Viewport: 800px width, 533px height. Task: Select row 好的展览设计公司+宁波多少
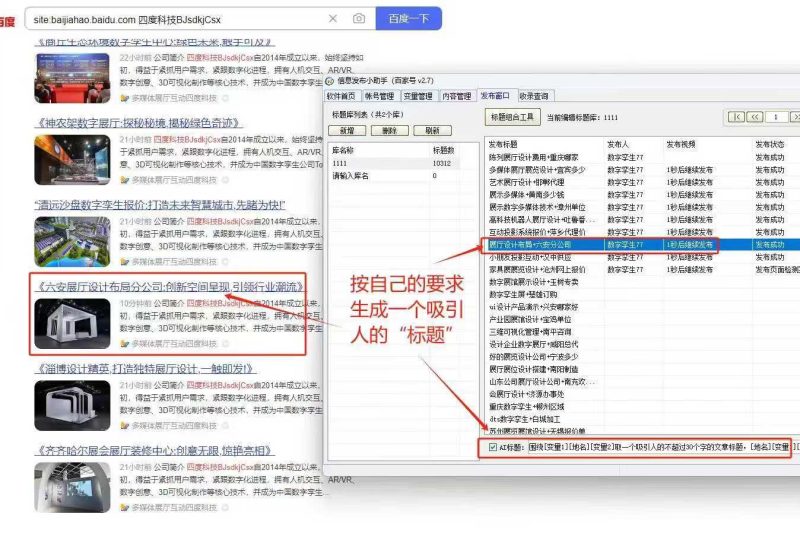point(643,357)
